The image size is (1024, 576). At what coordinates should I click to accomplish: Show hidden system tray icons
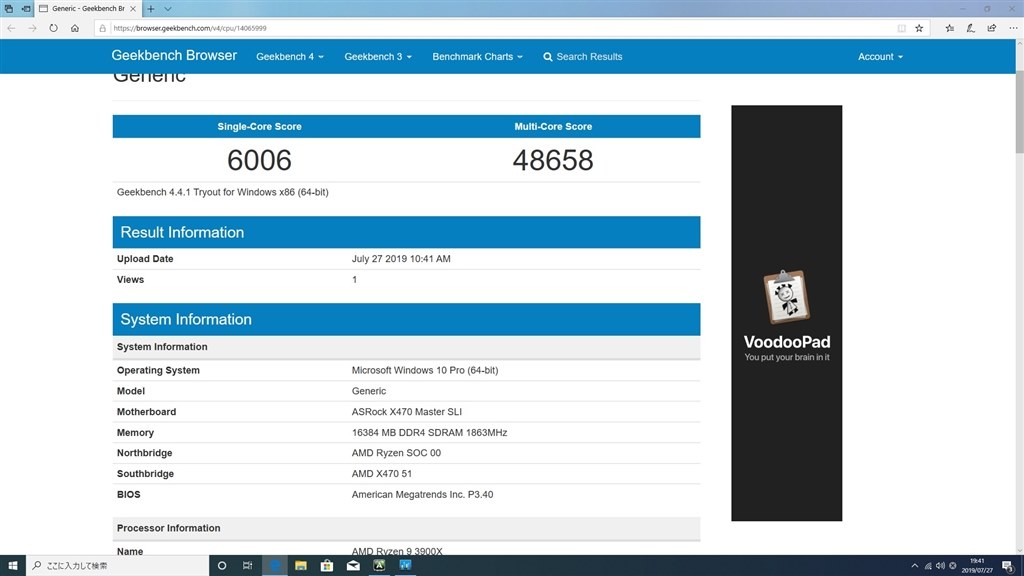914,566
